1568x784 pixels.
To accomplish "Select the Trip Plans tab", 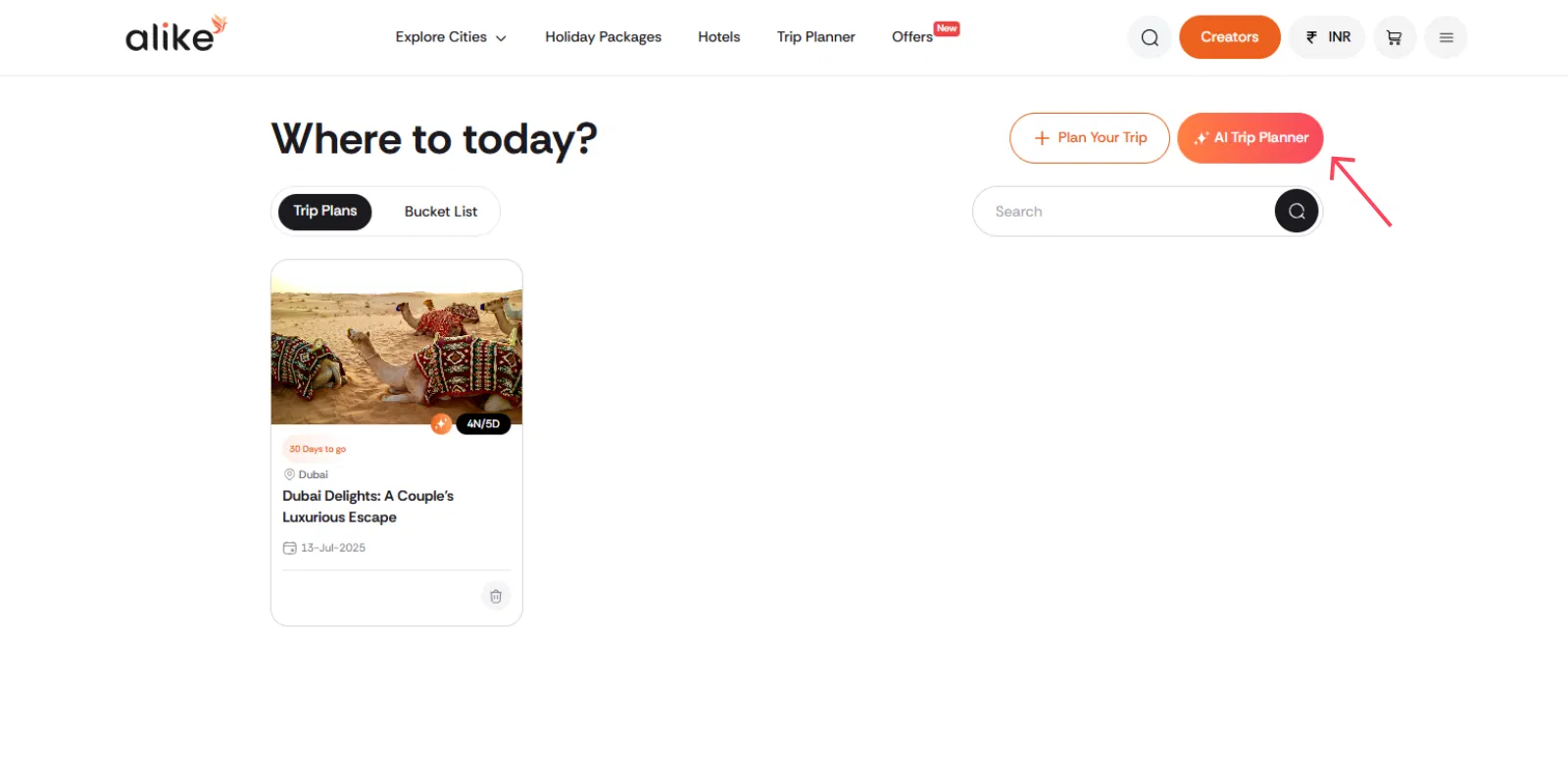I will [324, 212].
